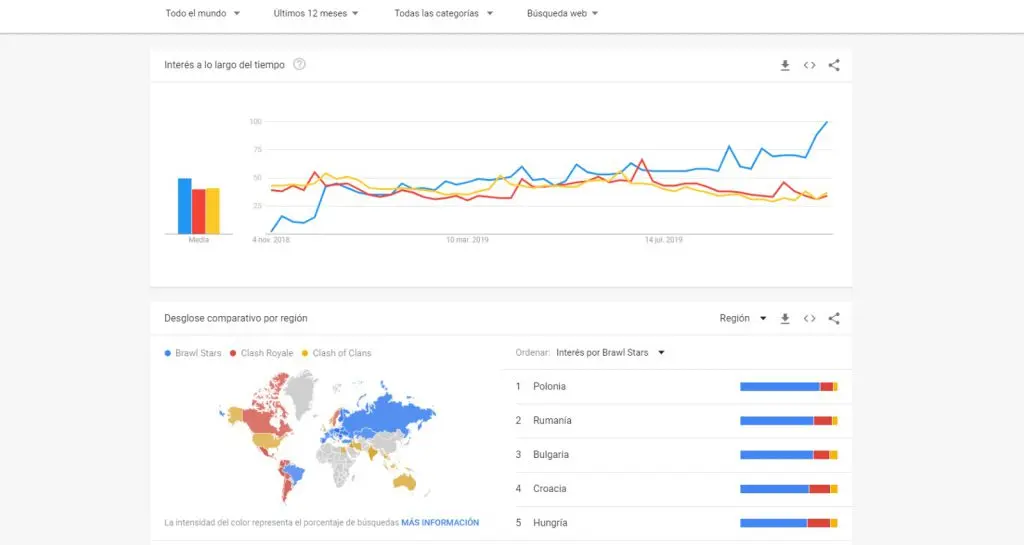Click help icon beside Interés a lo largo del tiempo
The height and width of the screenshot is (545, 1024).
[299, 65]
